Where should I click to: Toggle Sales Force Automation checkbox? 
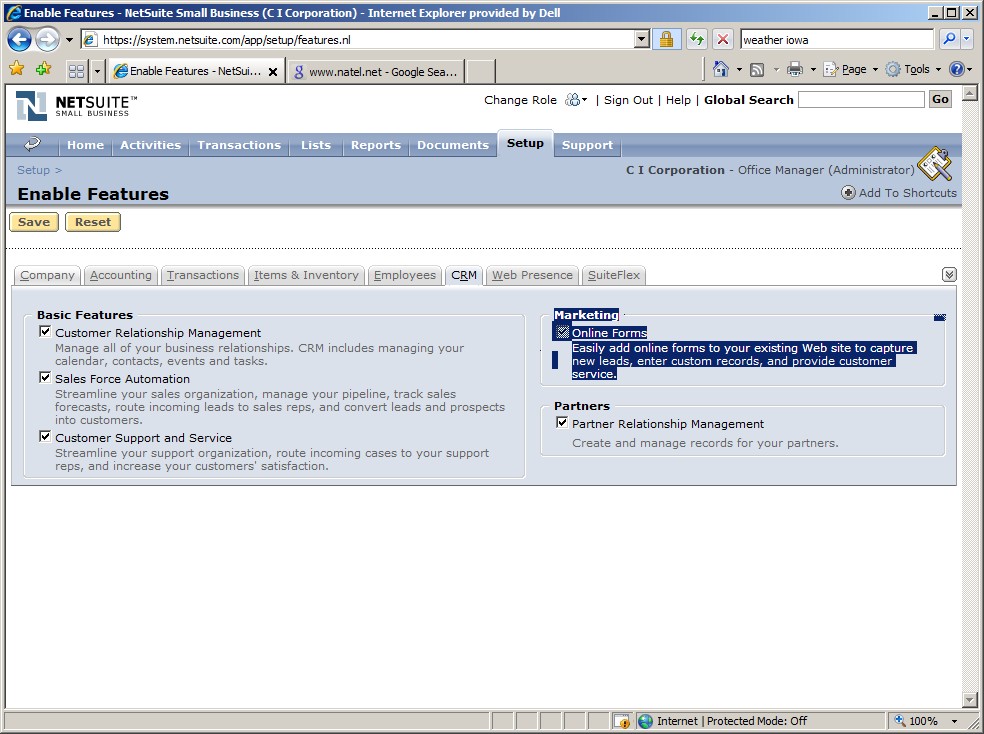point(45,377)
